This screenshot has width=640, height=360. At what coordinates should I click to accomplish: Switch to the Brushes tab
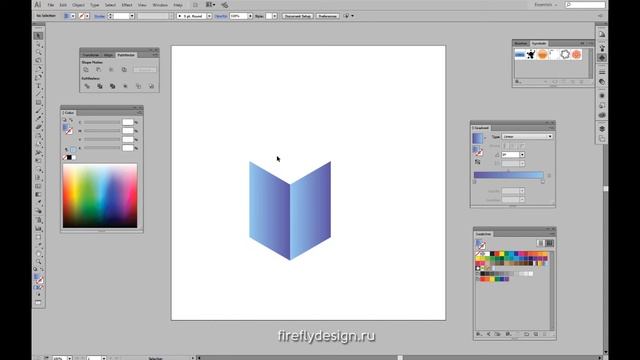(521, 43)
